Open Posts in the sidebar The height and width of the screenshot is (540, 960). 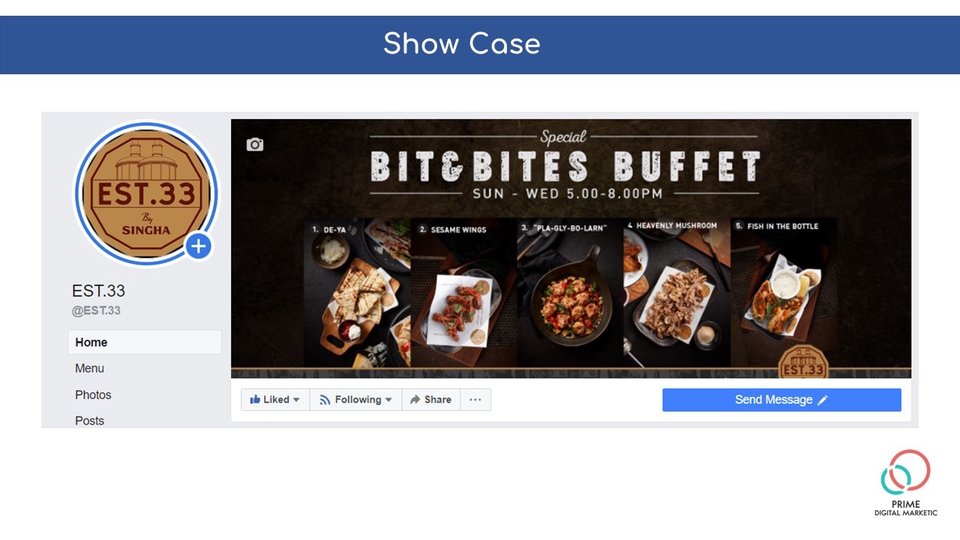tap(89, 421)
